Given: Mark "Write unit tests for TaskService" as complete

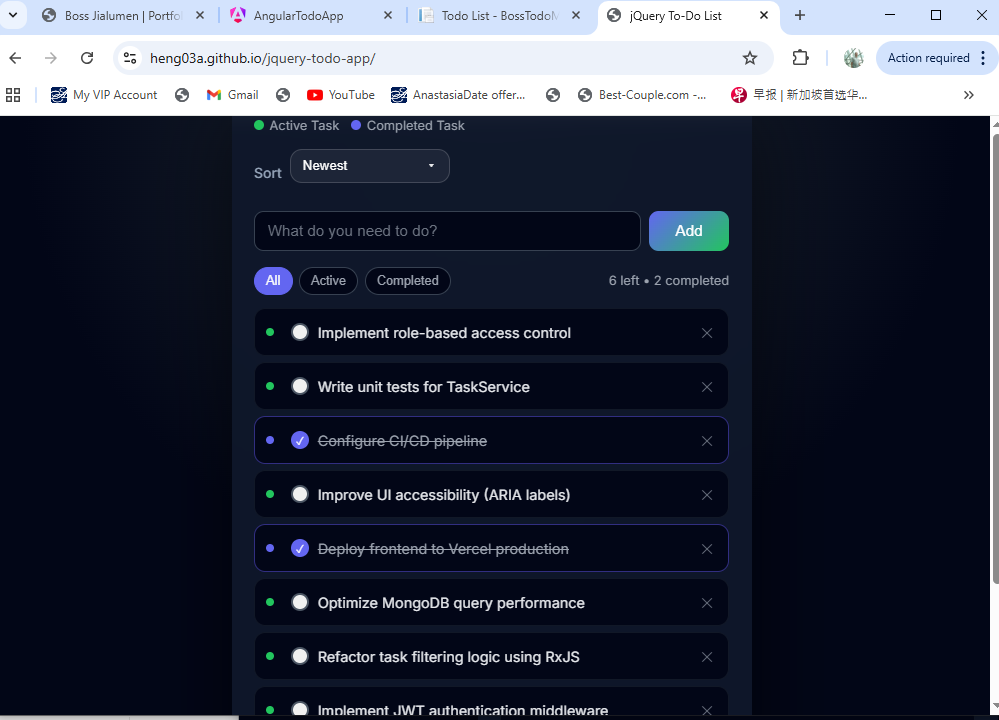Looking at the screenshot, I should coord(300,386).
